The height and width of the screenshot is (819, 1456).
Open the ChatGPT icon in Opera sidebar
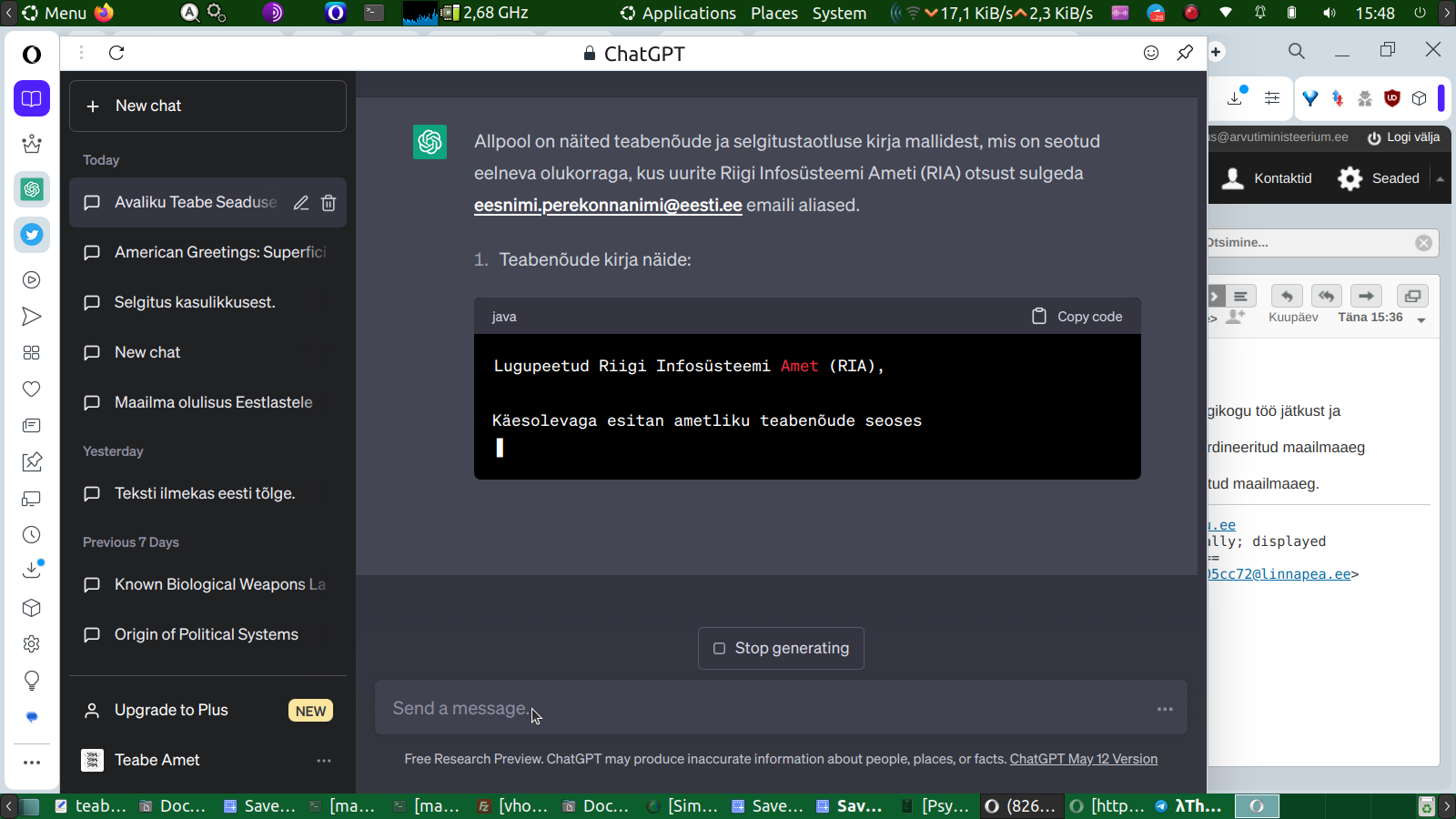32,189
